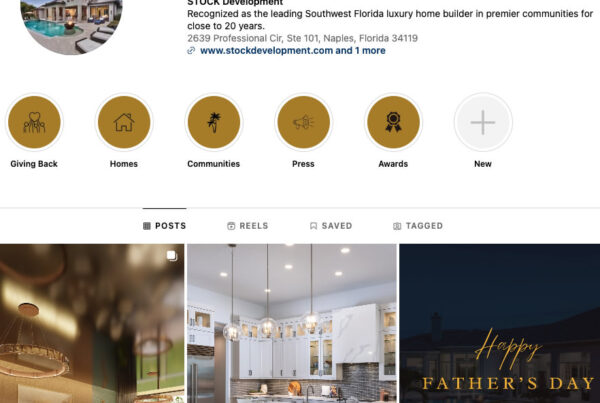View the Communities palm tree highlight
The width and height of the screenshot is (600, 403).
[x=214, y=122]
